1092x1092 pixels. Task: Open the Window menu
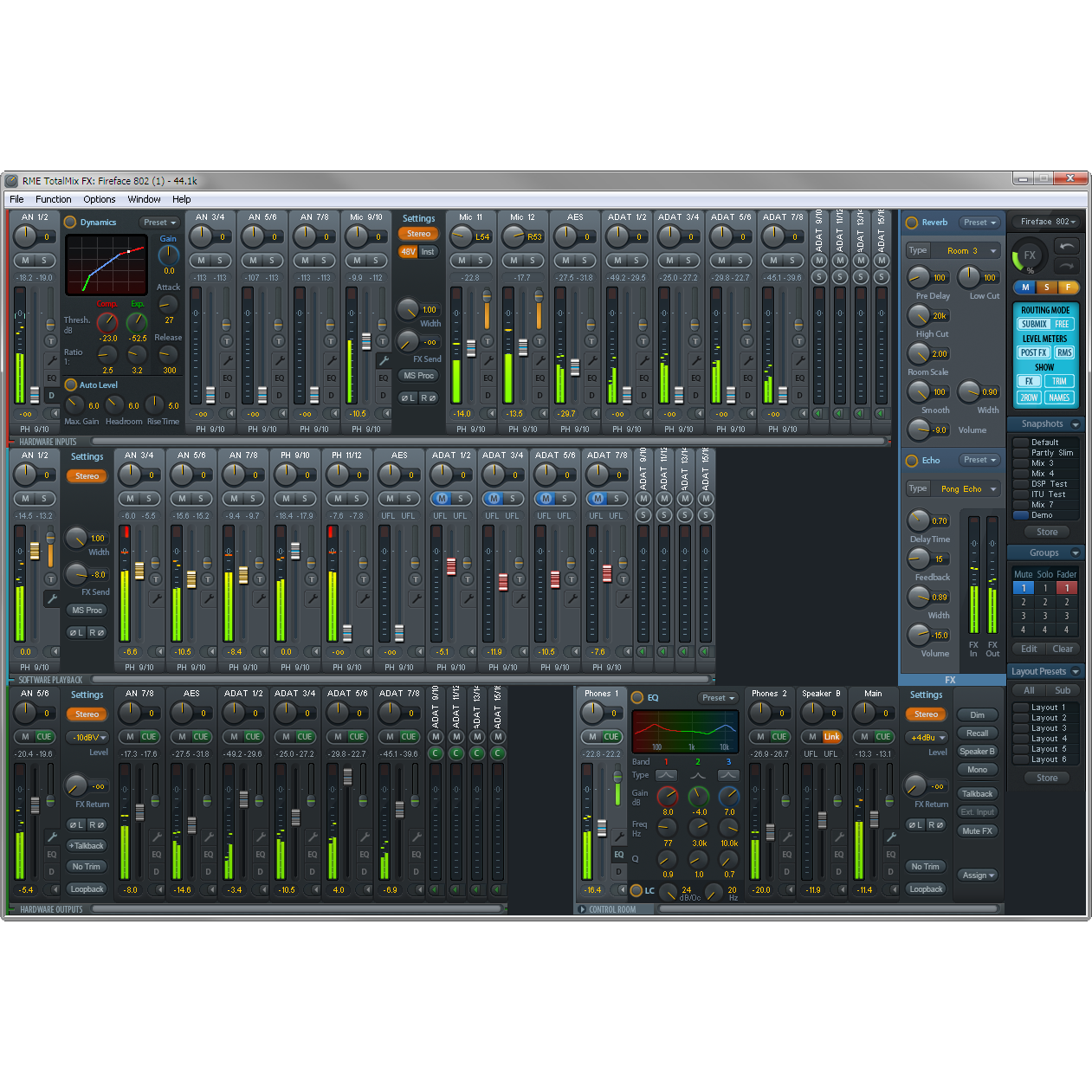tap(144, 199)
